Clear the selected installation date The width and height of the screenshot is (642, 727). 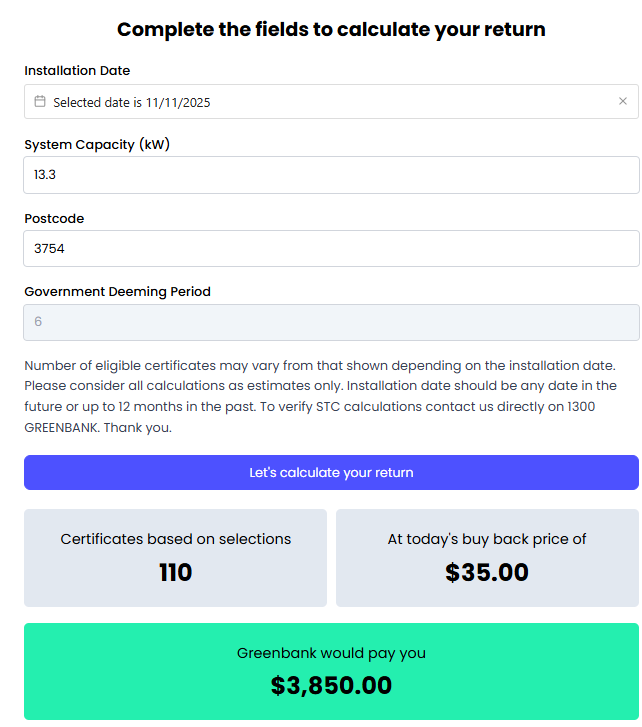click(x=623, y=101)
